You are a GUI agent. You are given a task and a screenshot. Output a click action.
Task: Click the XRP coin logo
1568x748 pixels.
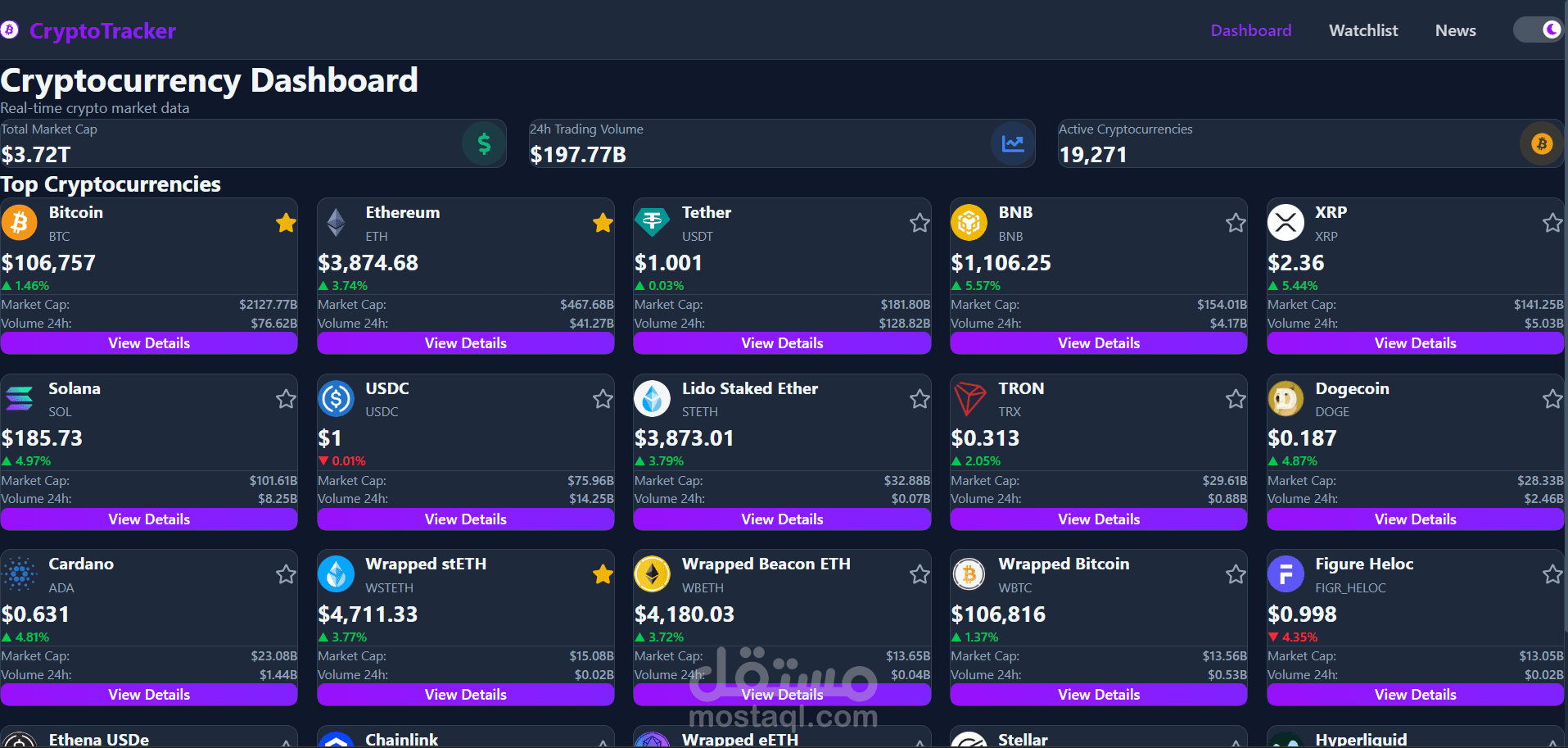coord(1286,222)
